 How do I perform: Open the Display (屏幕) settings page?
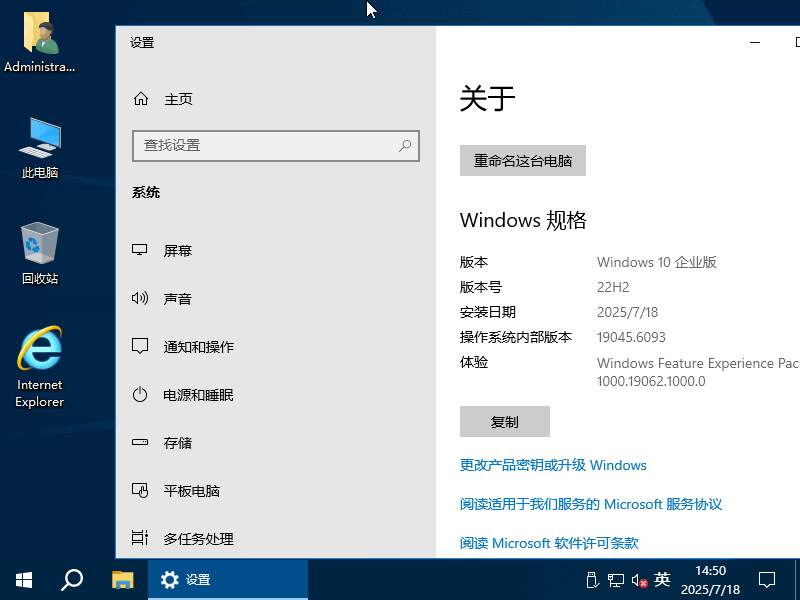pos(178,251)
